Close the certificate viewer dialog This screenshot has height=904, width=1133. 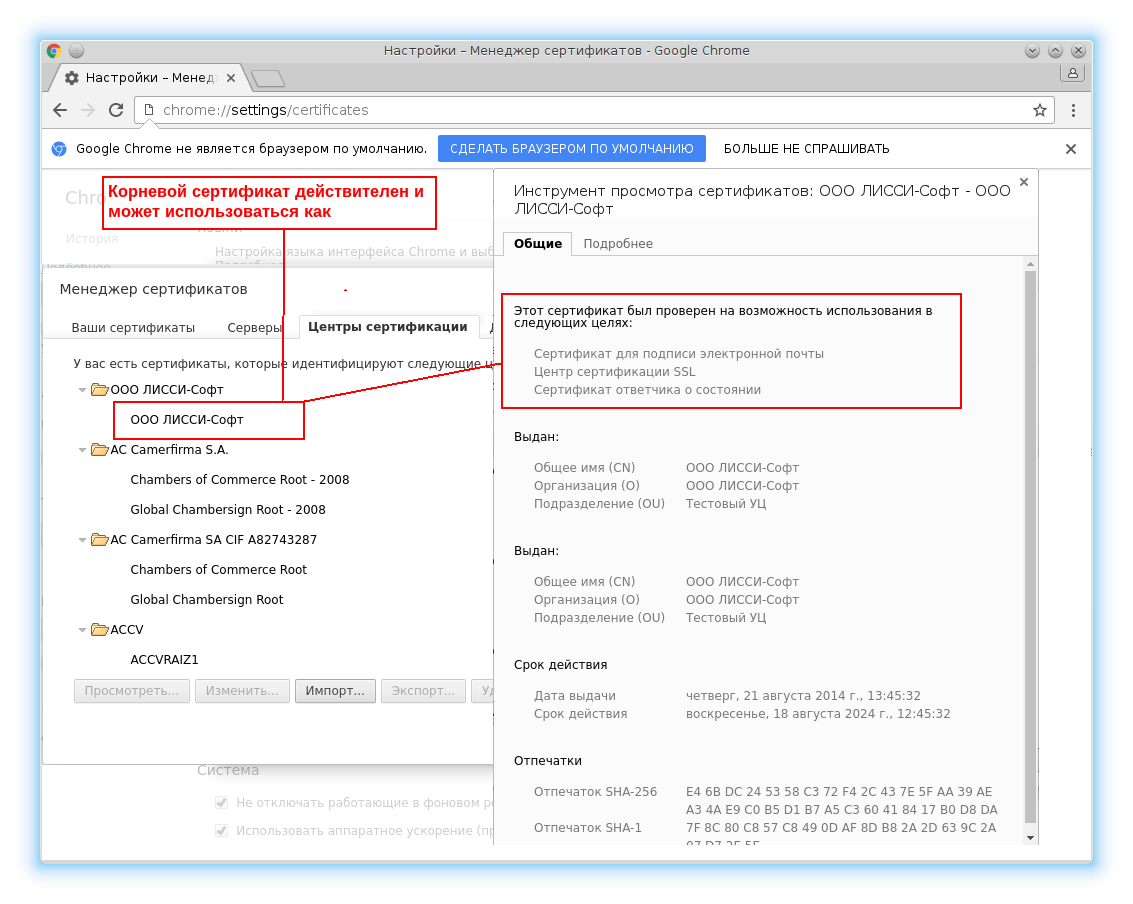[x=1023, y=183]
